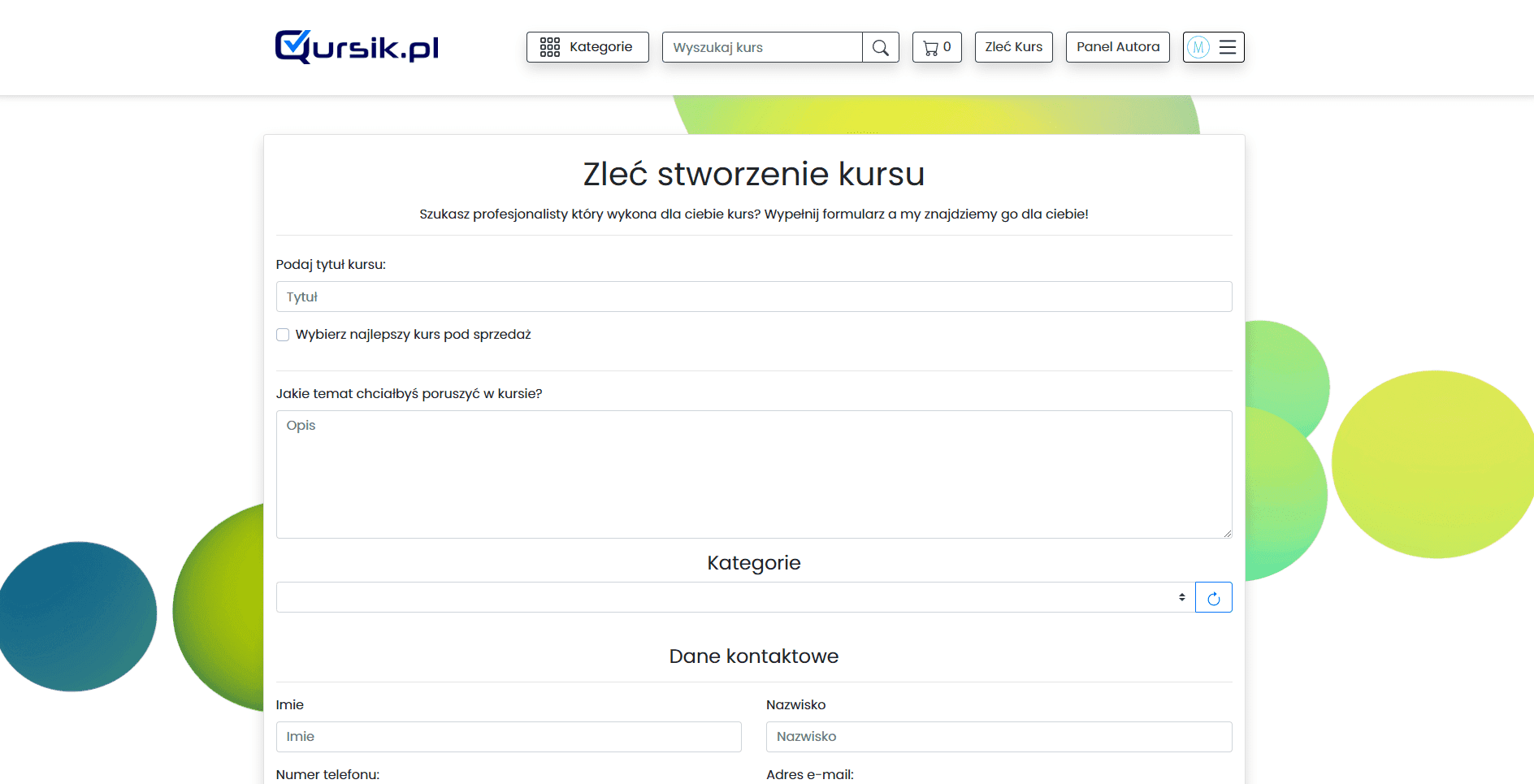The height and width of the screenshot is (784, 1534).
Task: Go to Panel Autora
Action: pyautogui.click(x=1117, y=47)
